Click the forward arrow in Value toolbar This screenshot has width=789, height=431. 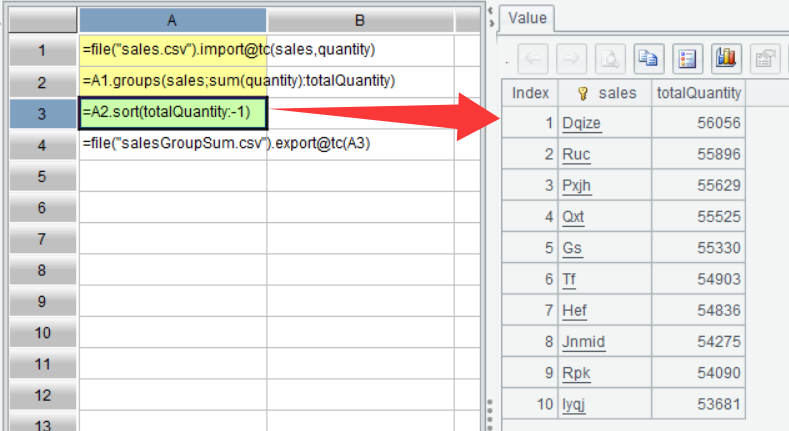click(x=571, y=59)
